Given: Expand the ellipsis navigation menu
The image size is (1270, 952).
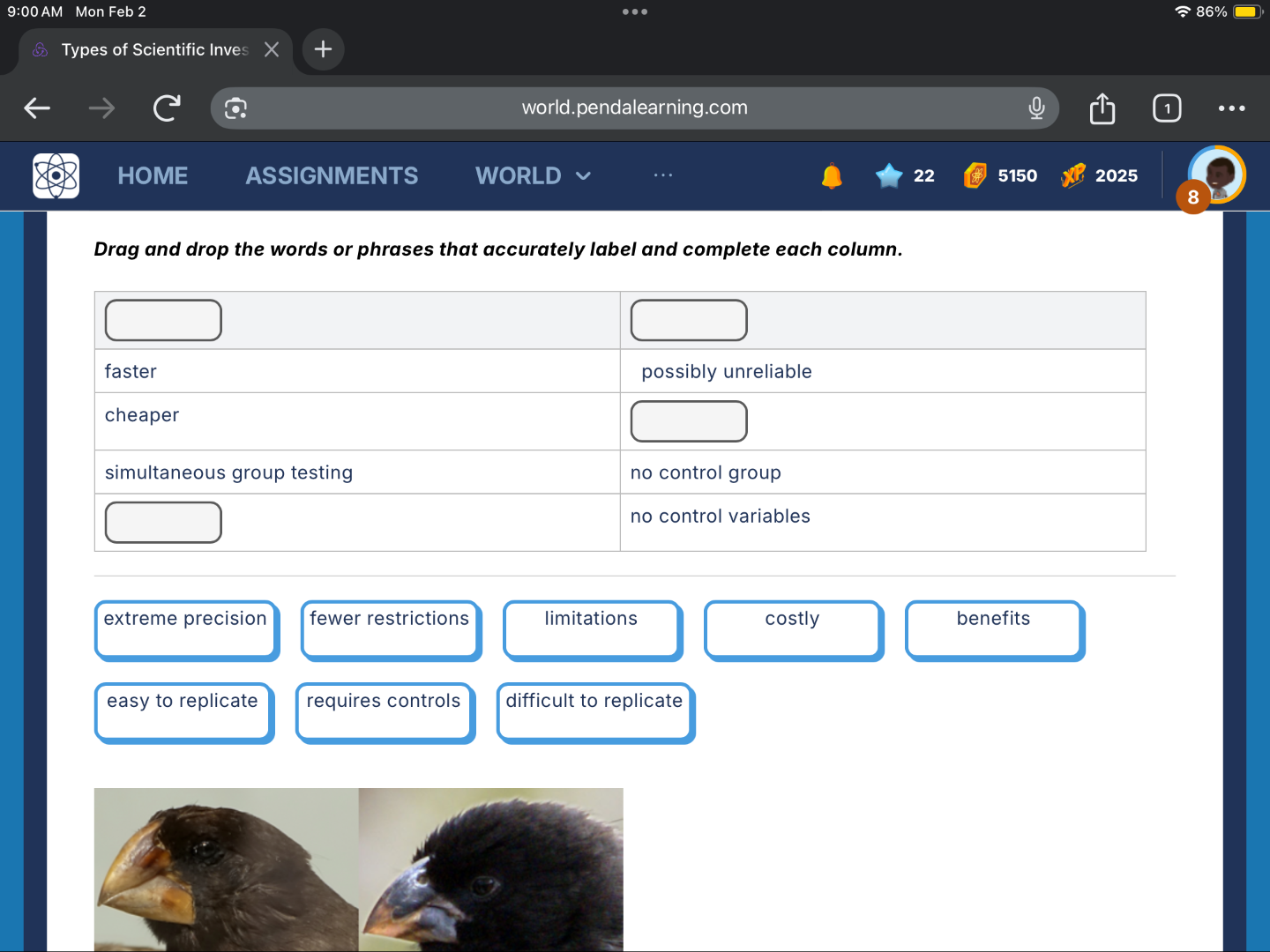Looking at the screenshot, I should [663, 175].
